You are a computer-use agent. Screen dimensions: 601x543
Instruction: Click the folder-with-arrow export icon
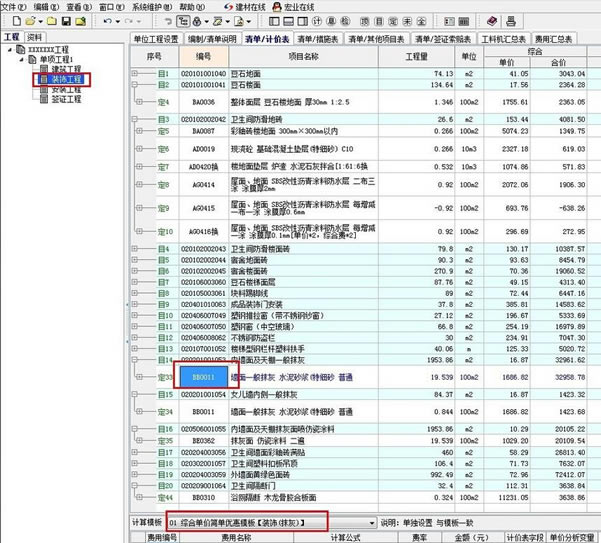tap(81, 21)
